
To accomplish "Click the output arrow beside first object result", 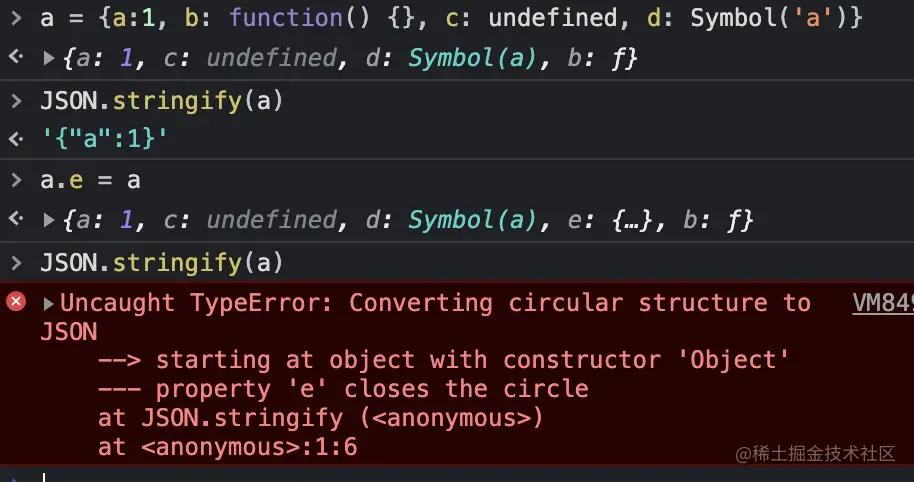I will click(x=16, y=59).
